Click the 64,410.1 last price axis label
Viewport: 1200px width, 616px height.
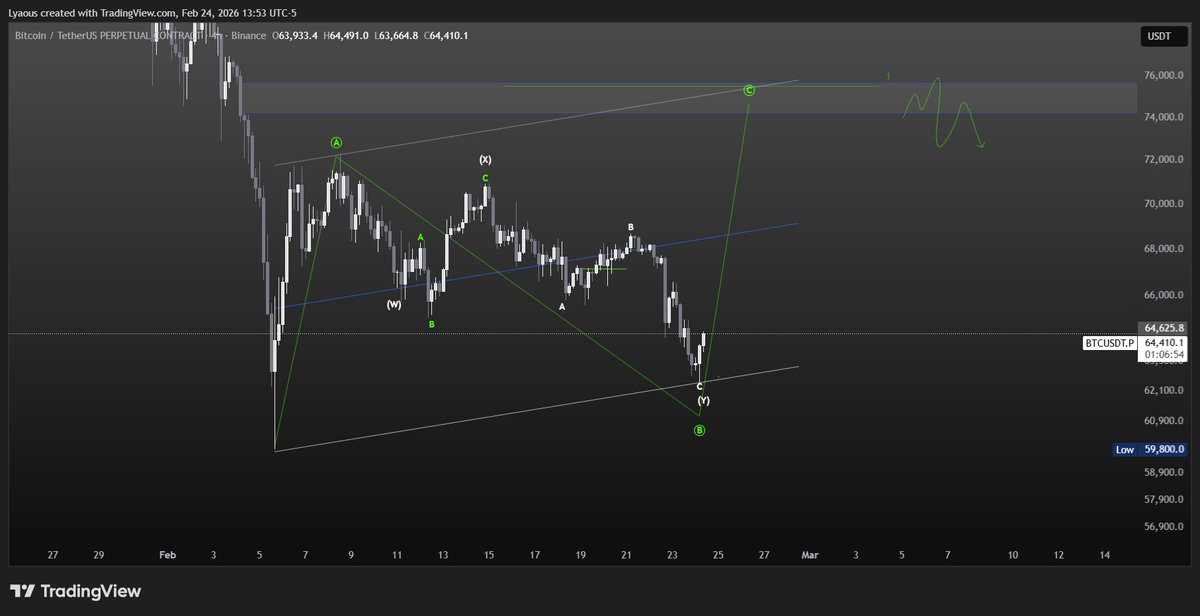(x=1165, y=342)
